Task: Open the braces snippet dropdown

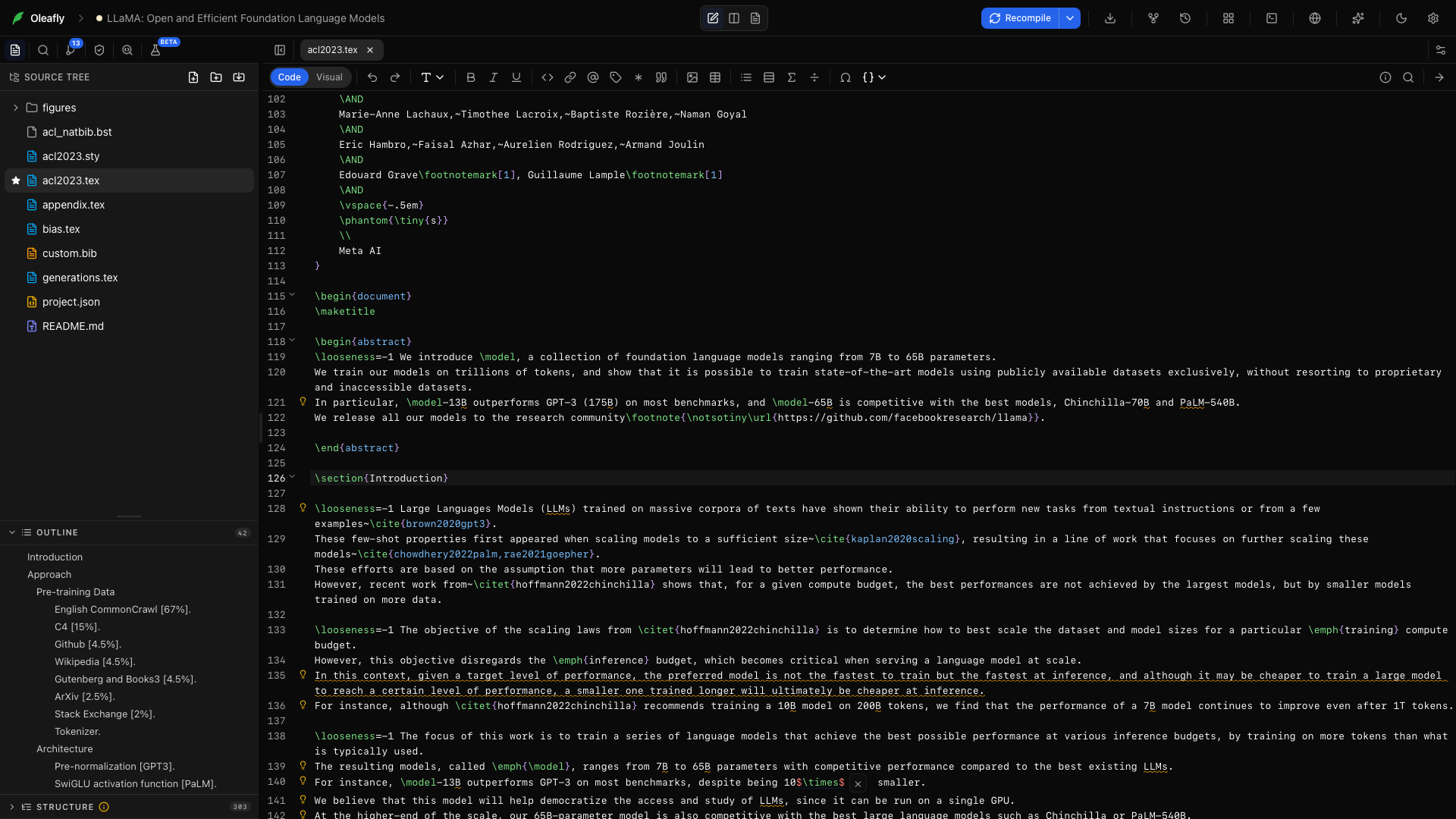Action: click(874, 77)
